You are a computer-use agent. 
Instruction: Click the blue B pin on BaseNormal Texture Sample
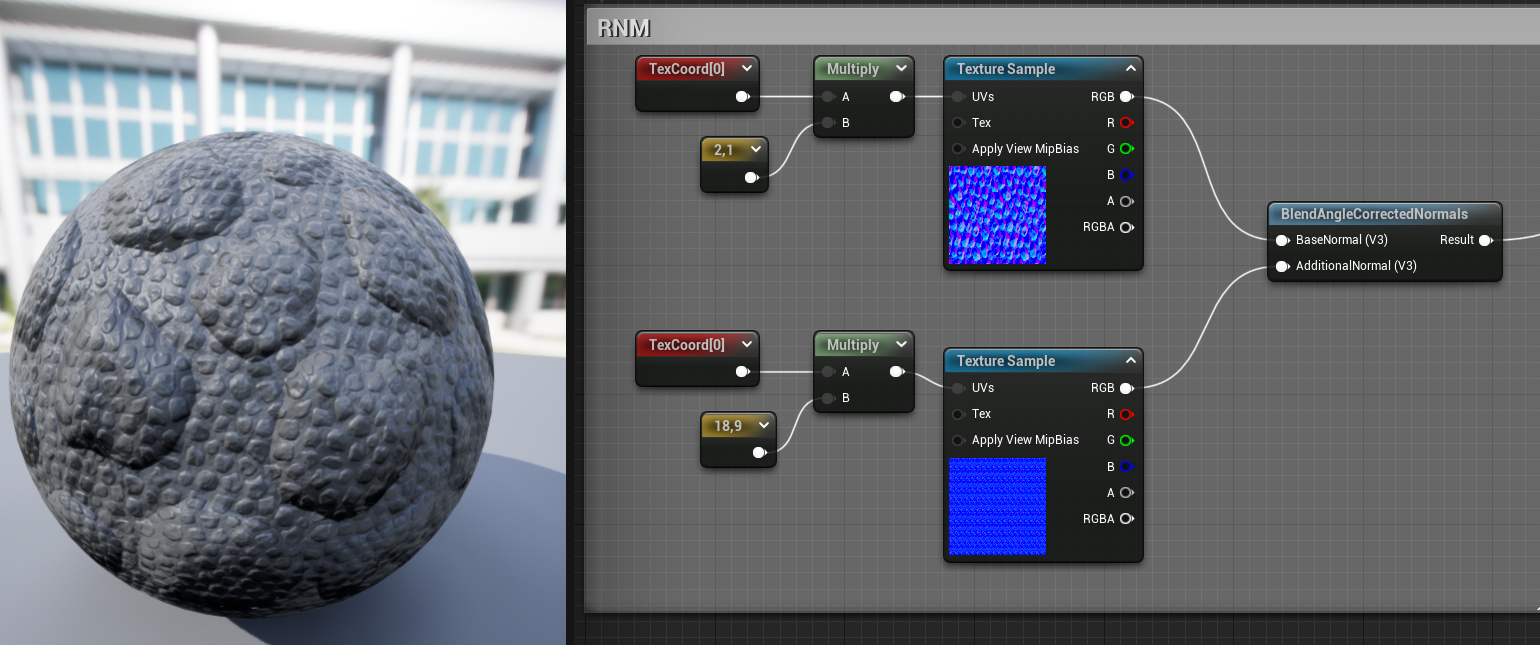1126,175
